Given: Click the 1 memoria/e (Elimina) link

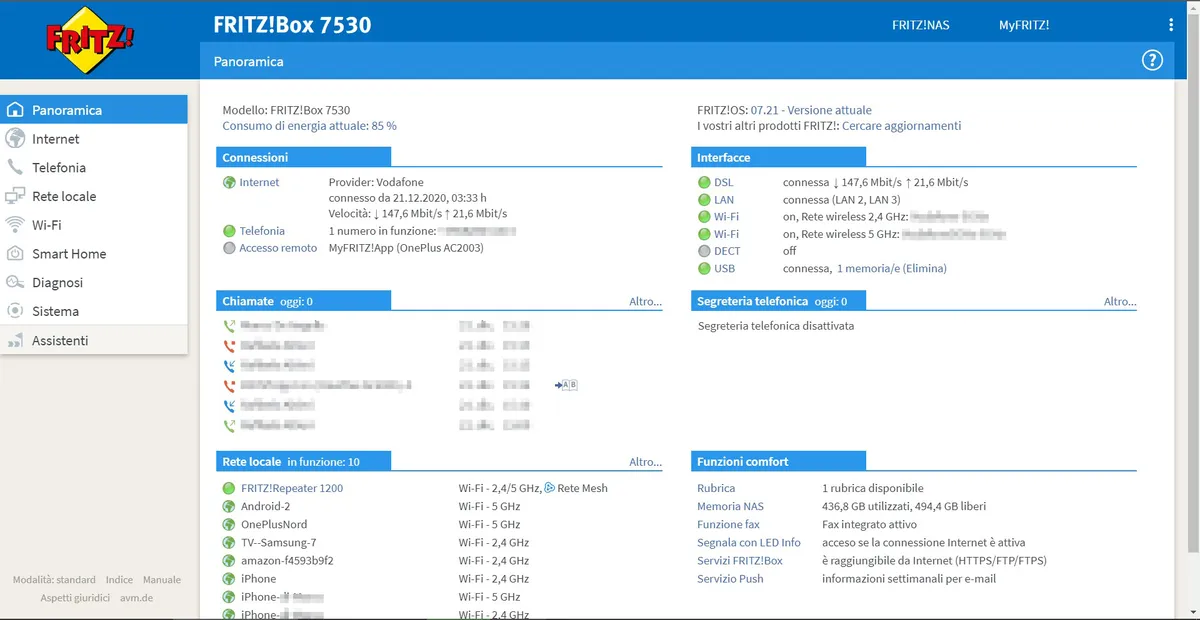Looking at the screenshot, I should click(892, 268).
